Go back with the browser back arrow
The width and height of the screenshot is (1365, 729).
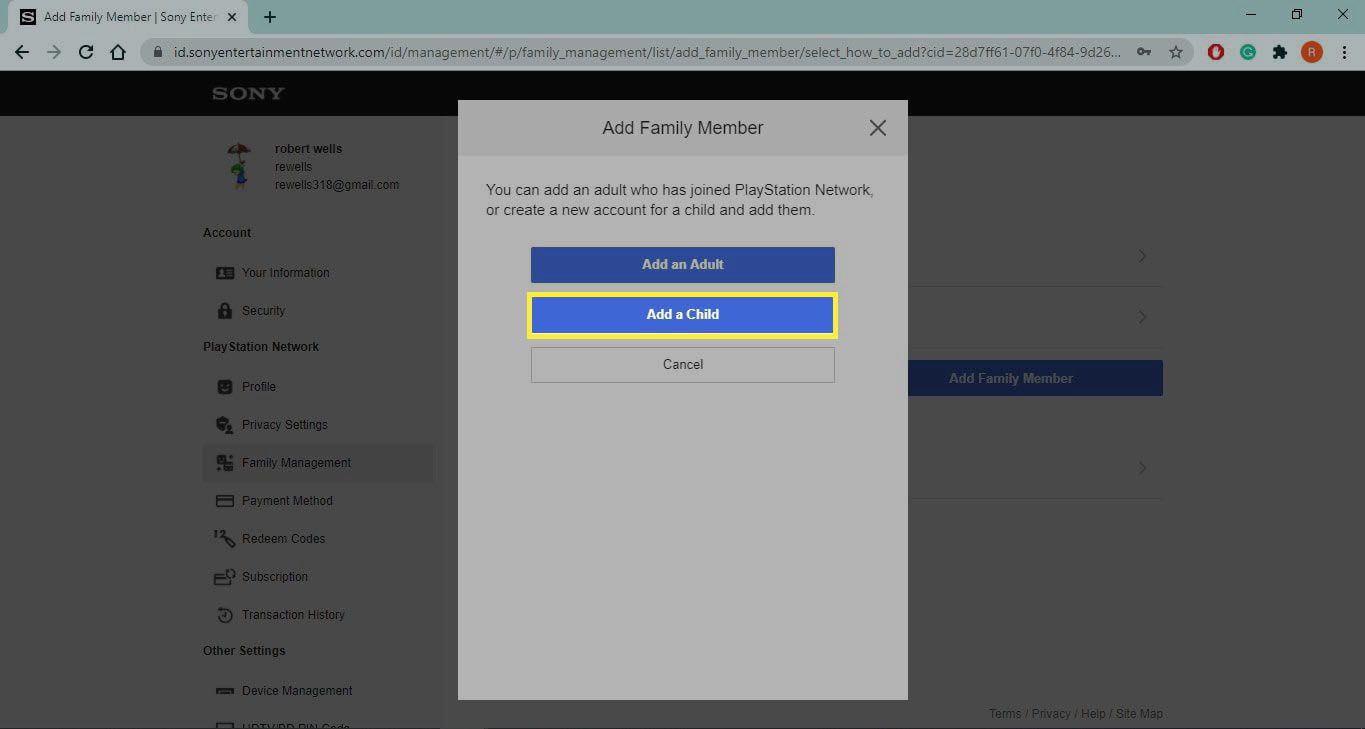[22, 52]
